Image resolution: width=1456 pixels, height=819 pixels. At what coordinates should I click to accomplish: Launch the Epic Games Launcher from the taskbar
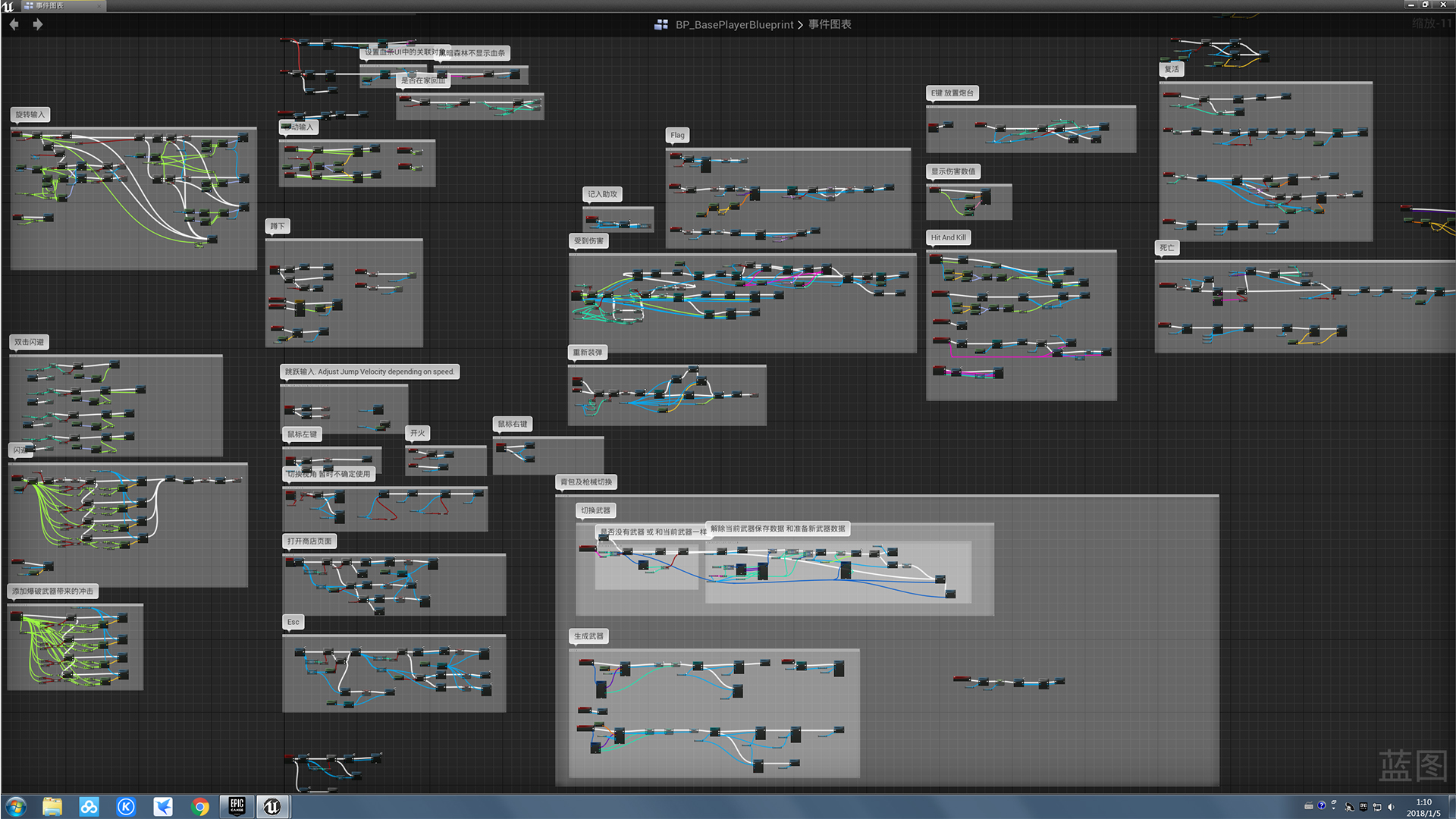pyautogui.click(x=236, y=806)
